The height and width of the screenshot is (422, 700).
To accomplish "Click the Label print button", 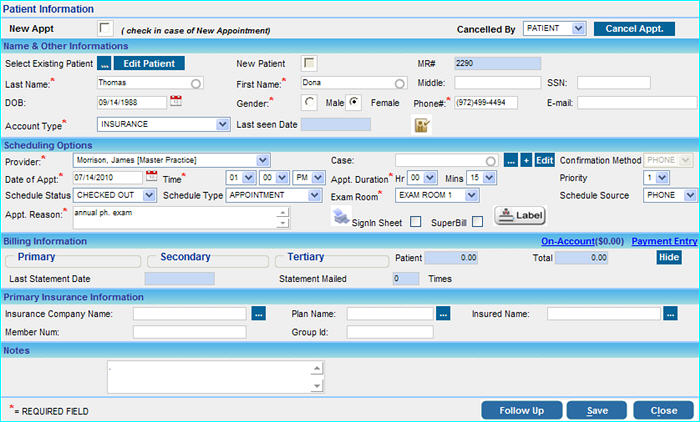I will pyautogui.click(x=520, y=215).
